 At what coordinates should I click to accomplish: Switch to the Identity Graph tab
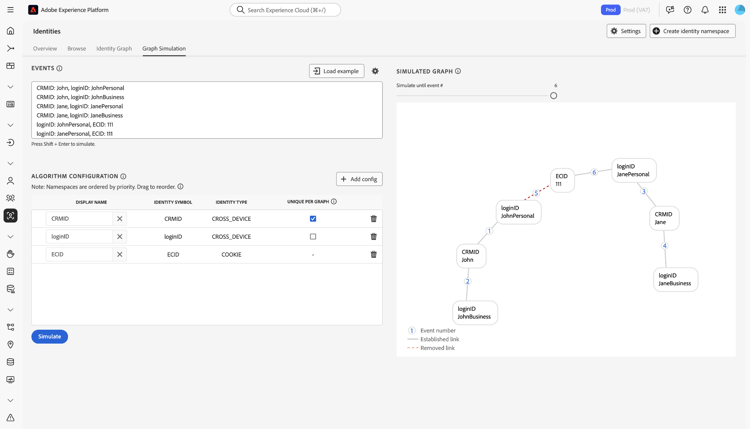click(x=114, y=48)
